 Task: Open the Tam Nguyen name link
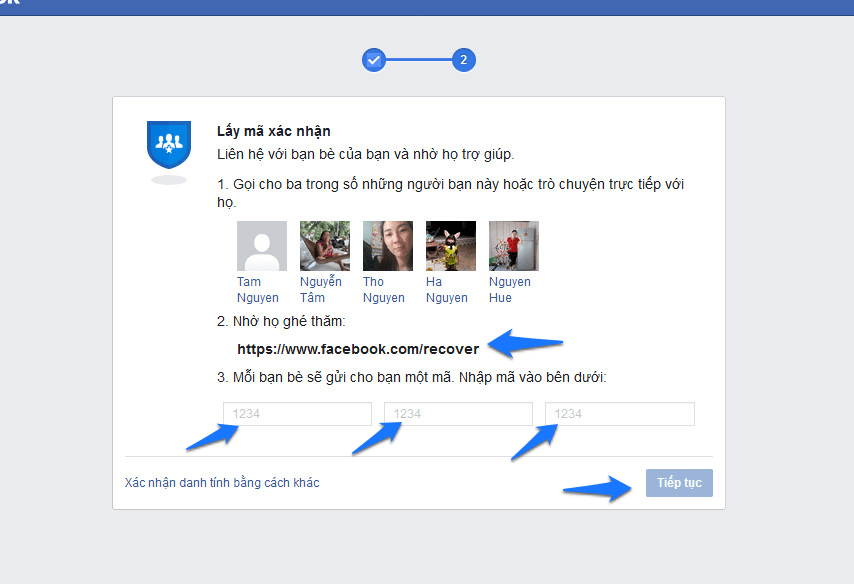(x=258, y=290)
